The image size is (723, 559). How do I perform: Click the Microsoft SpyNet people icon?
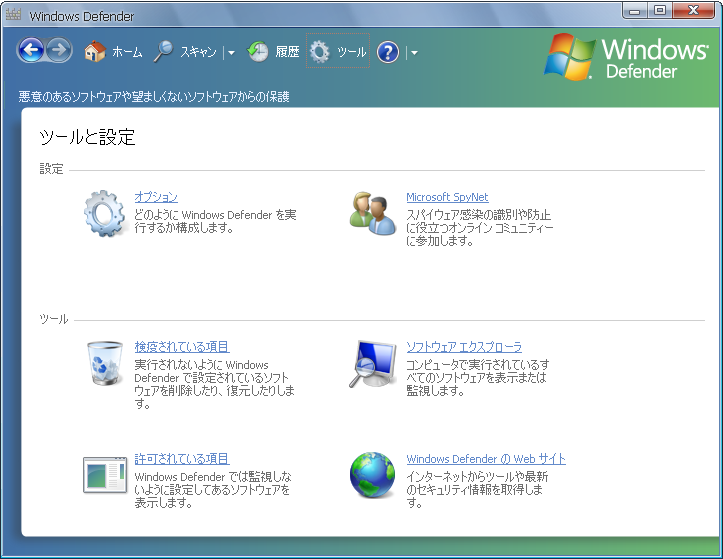373,214
